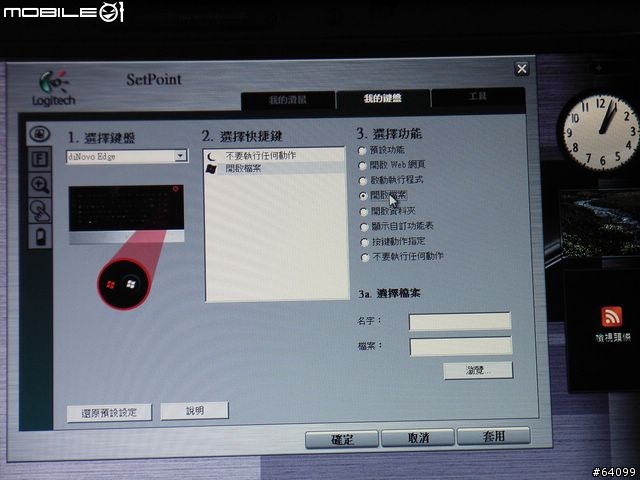
Task: Select the 按鍵動作指定 radio option
Action: (364, 242)
